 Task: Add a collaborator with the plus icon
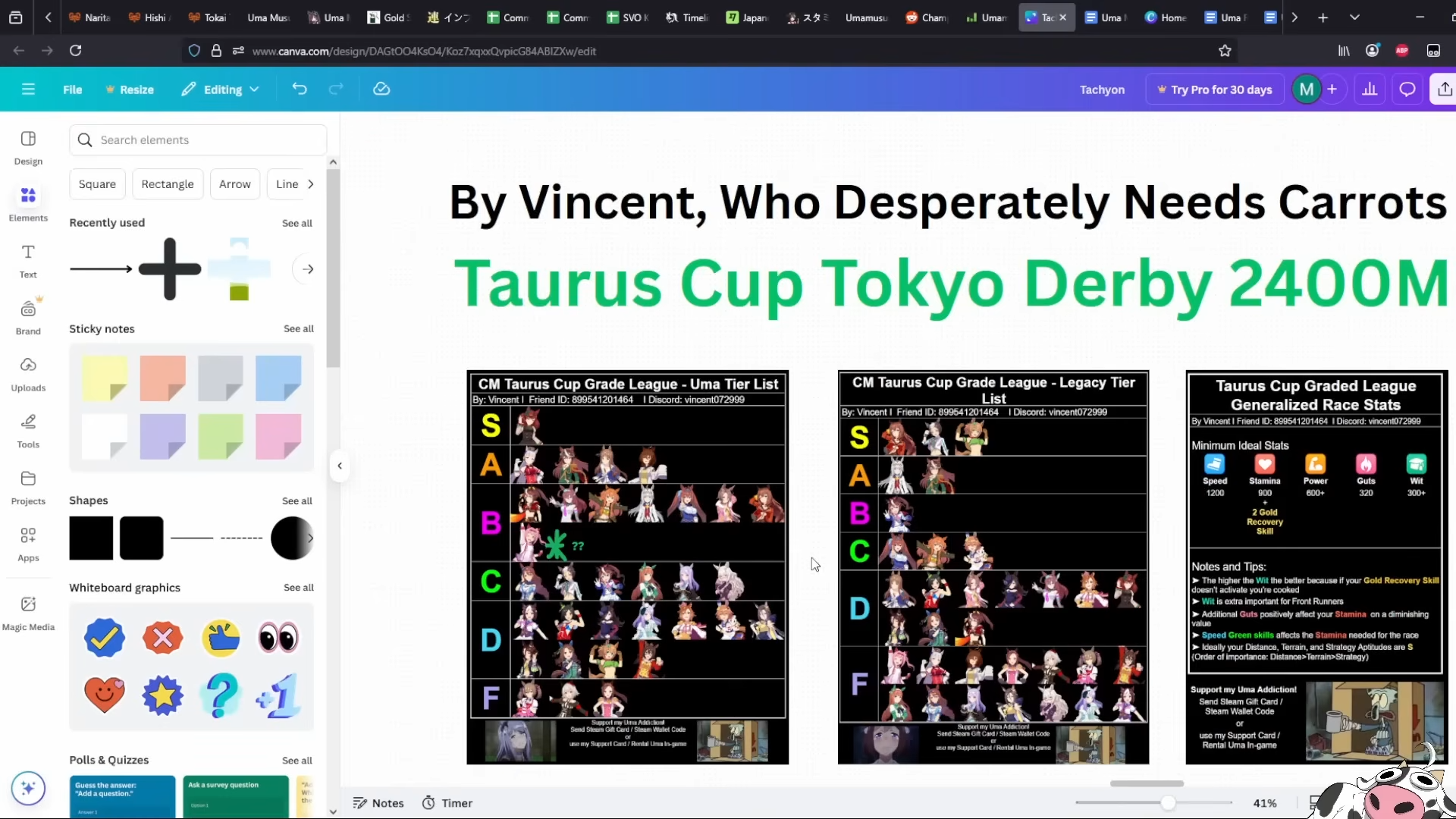1332,89
